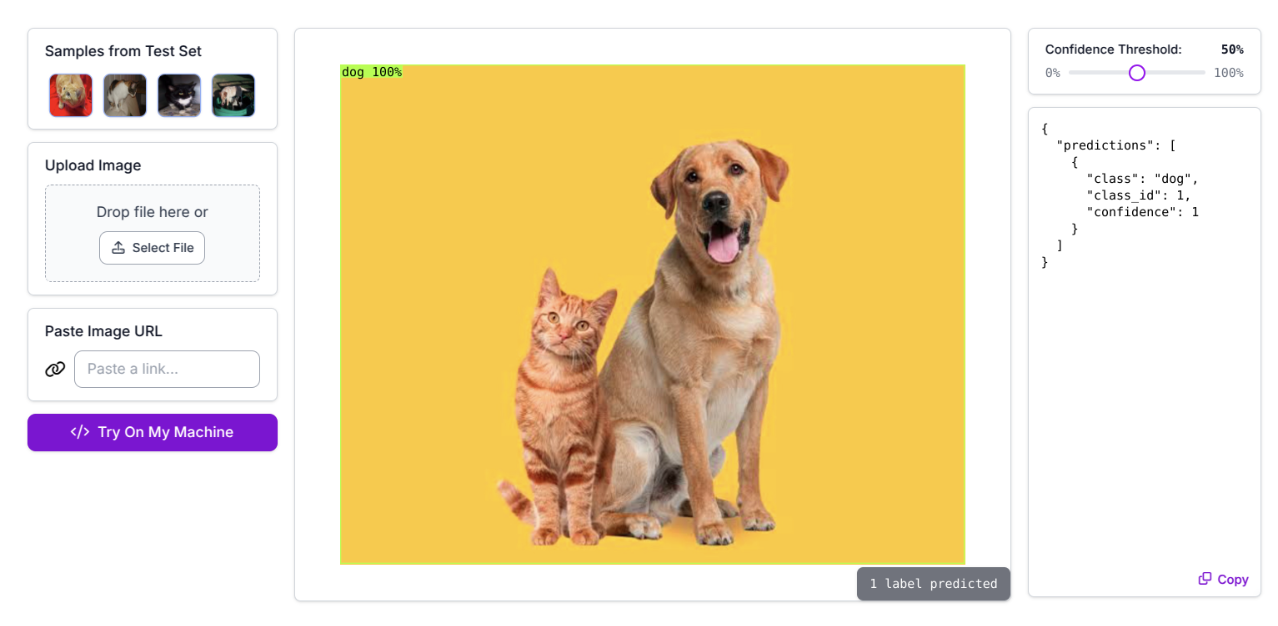Screen dimensions: 1278x626
Task: Select the black and white cat sample
Action: [179, 95]
